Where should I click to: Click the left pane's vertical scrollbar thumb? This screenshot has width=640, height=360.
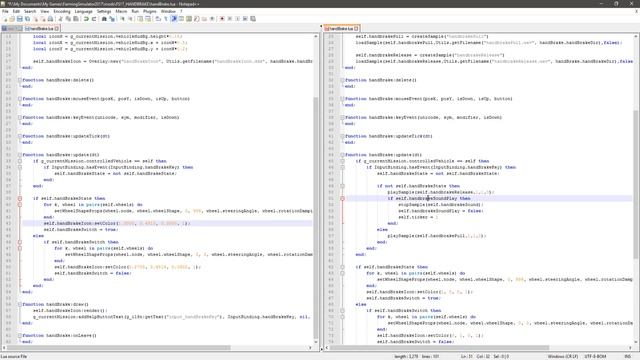click(316, 217)
